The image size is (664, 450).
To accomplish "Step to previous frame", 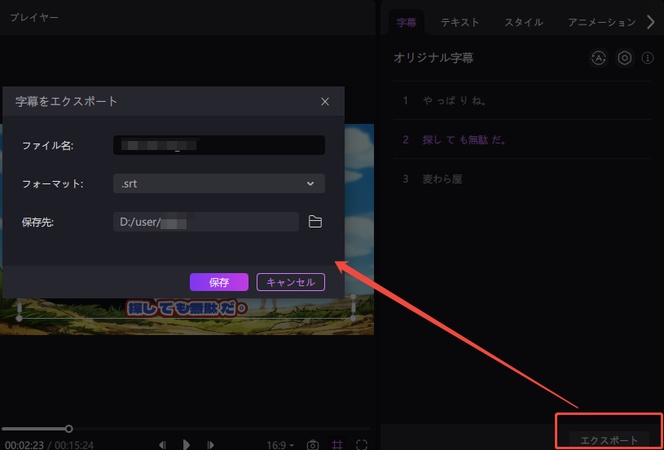I will click(x=162, y=445).
